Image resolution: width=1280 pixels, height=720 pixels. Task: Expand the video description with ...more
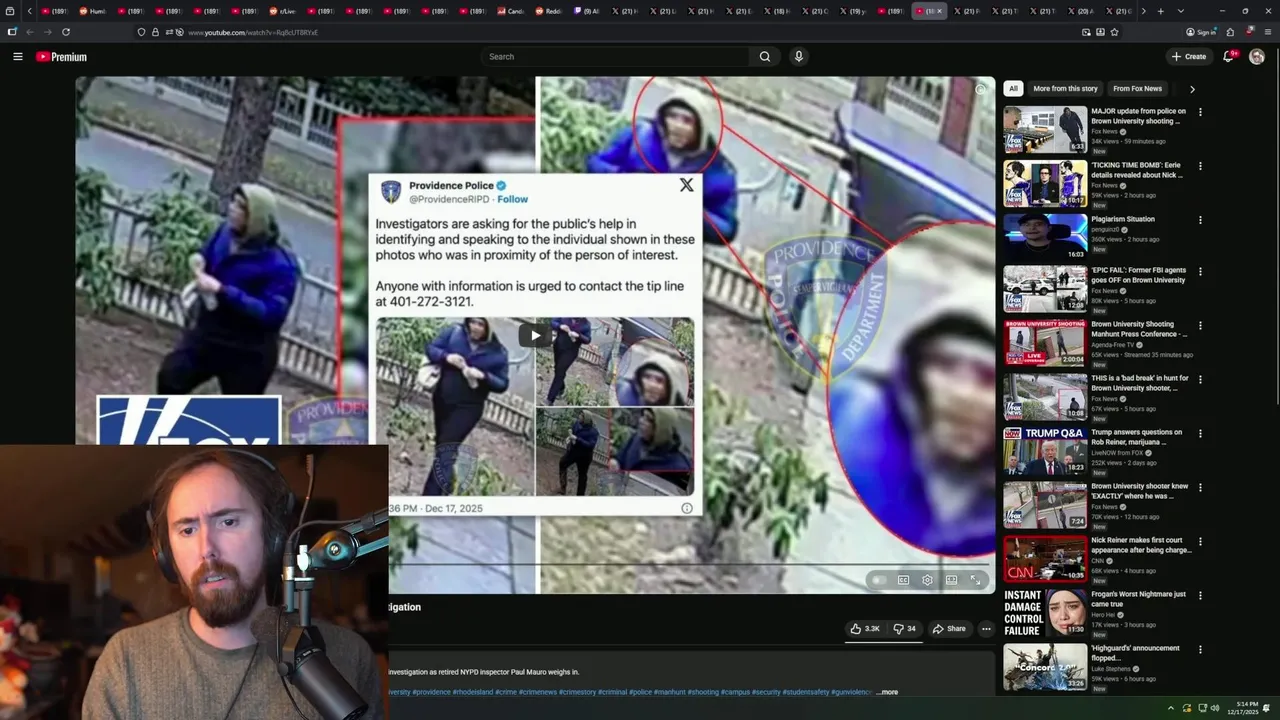point(887,692)
